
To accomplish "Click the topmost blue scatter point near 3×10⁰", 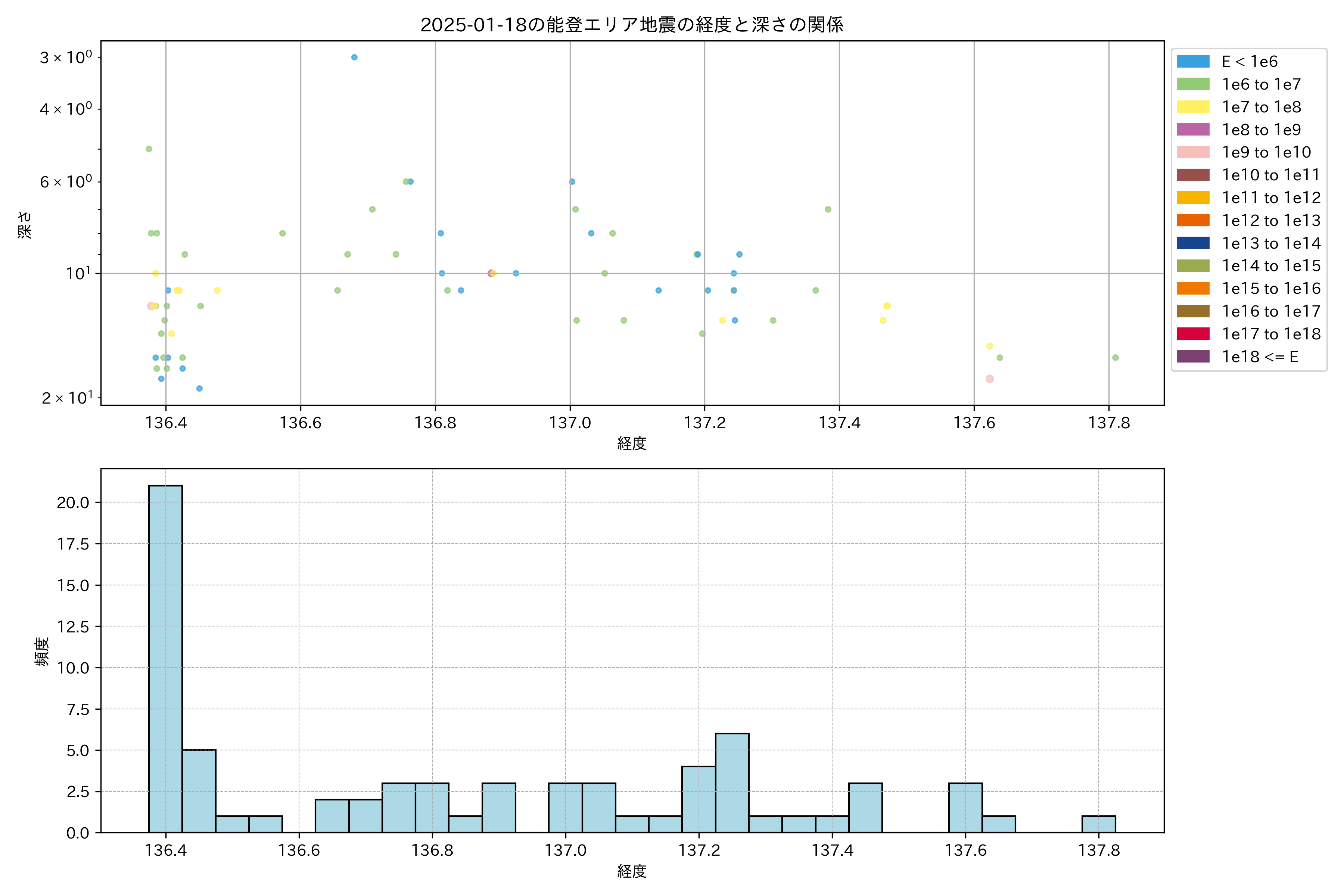I will (354, 57).
